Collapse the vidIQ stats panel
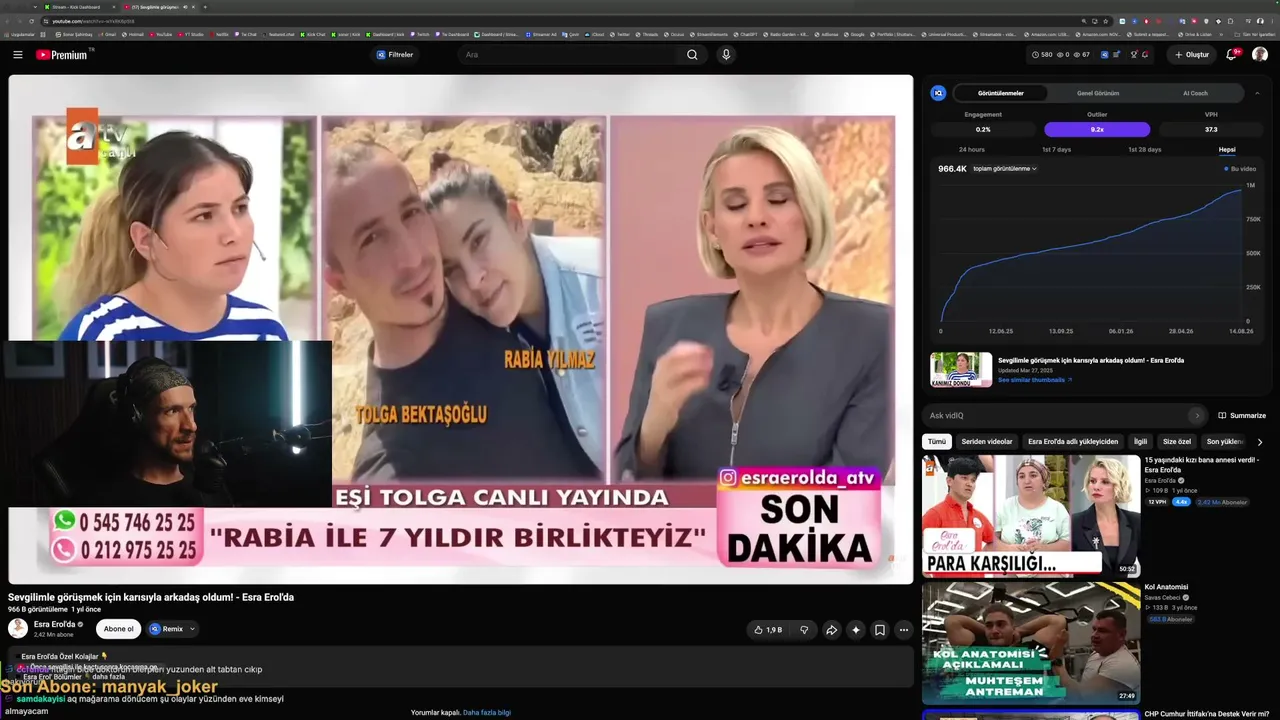 [1257, 93]
